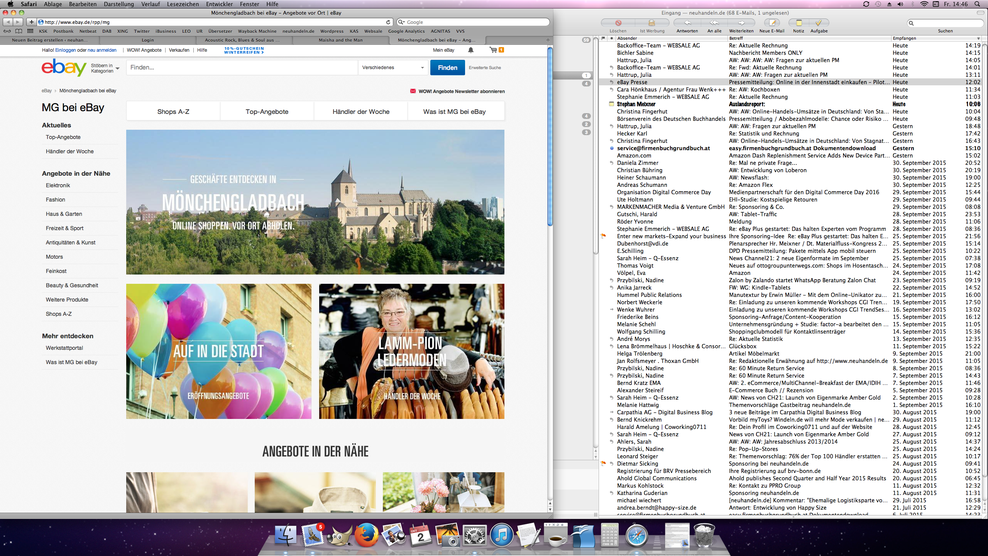Expand Stöbern in Kategorien dropdown
Image resolution: width=988 pixels, height=556 pixels.
click(105, 67)
